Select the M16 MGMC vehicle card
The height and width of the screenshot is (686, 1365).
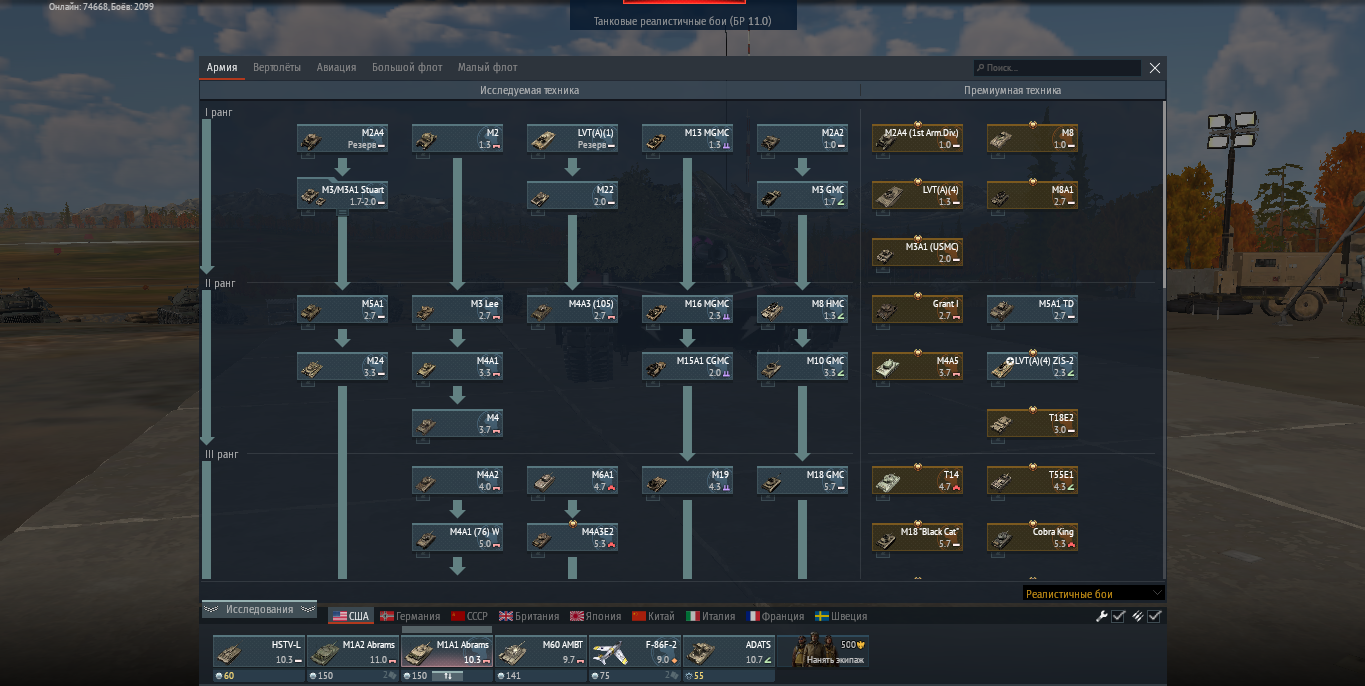pos(687,309)
